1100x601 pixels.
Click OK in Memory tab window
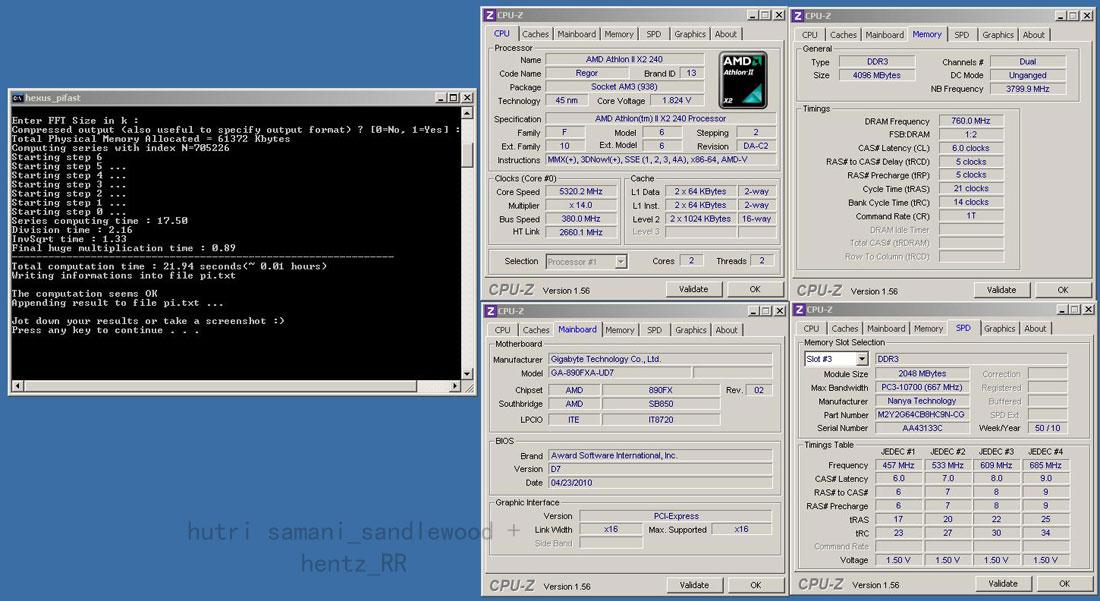[1063, 290]
